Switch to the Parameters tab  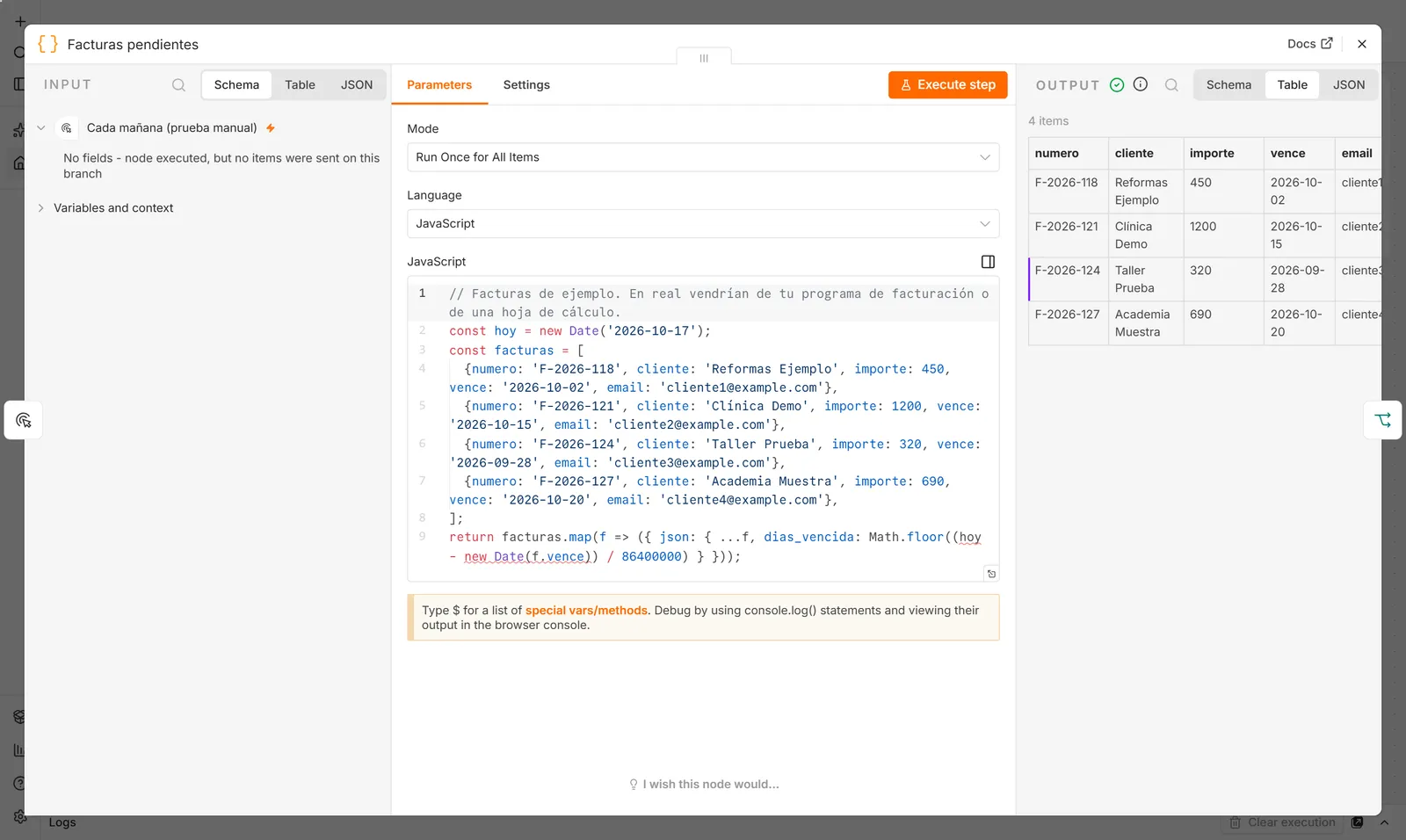pos(439,85)
